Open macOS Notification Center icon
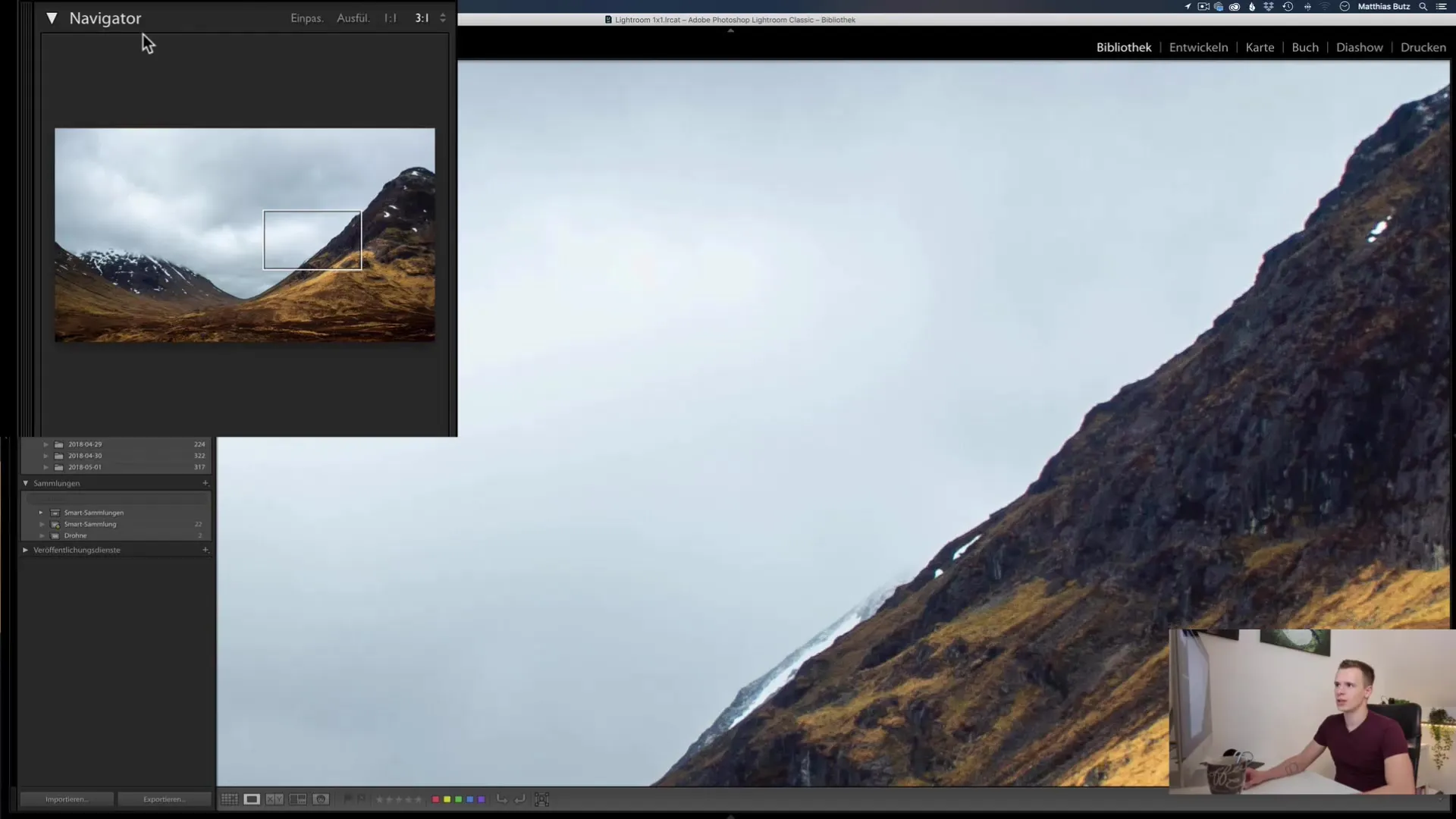The height and width of the screenshot is (819, 1456). [x=1442, y=6]
